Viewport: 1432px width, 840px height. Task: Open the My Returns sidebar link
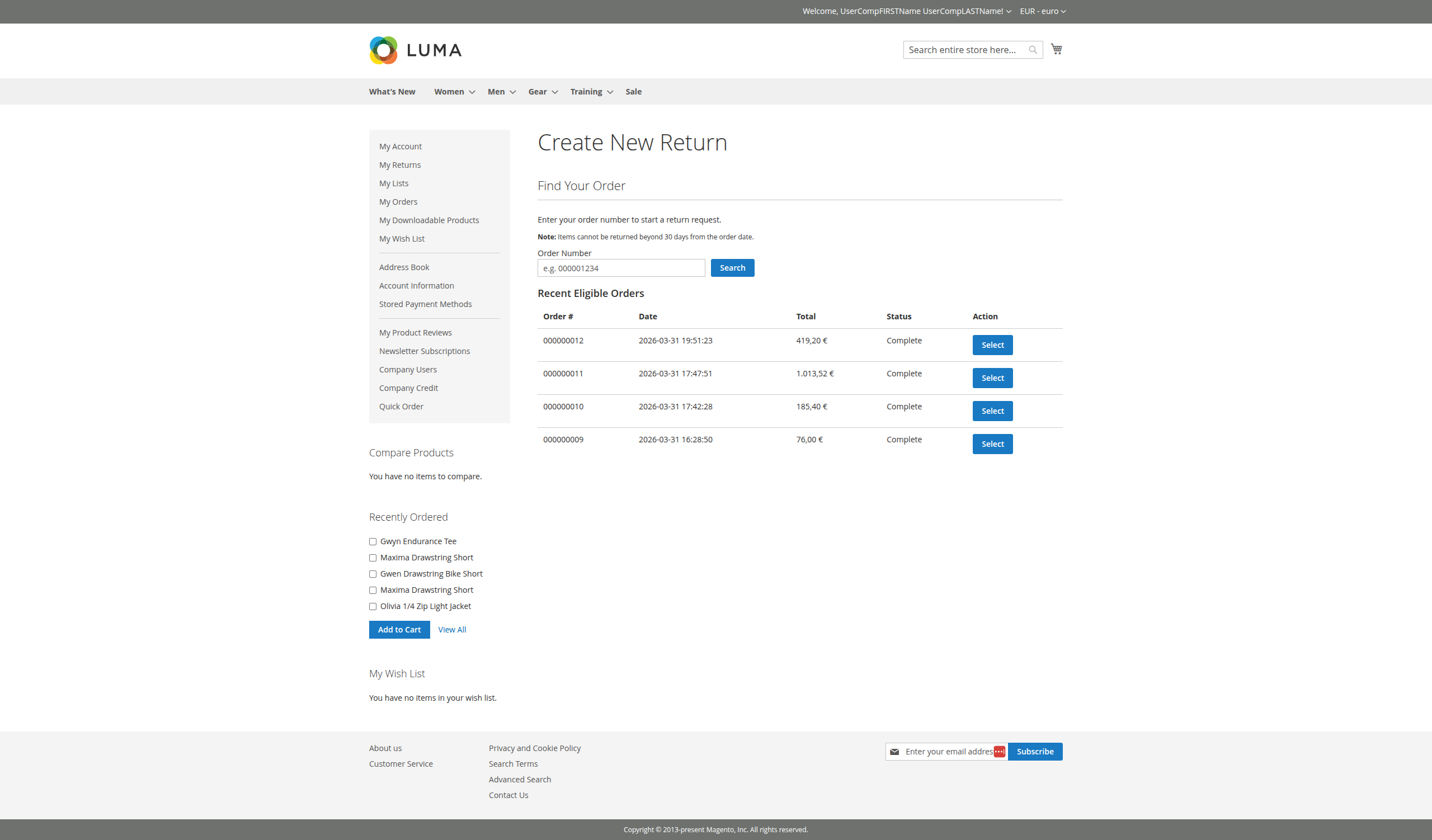[x=399, y=165]
